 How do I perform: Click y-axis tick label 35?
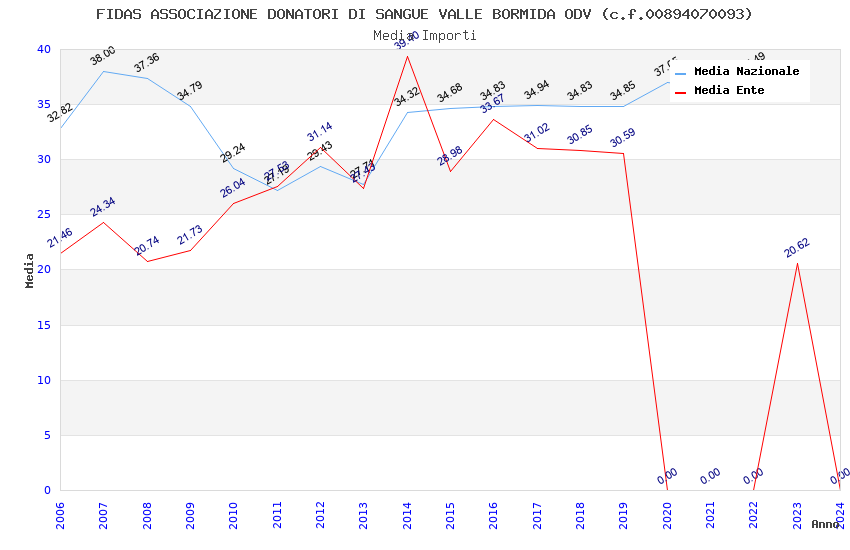pyautogui.click(x=44, y=104)
